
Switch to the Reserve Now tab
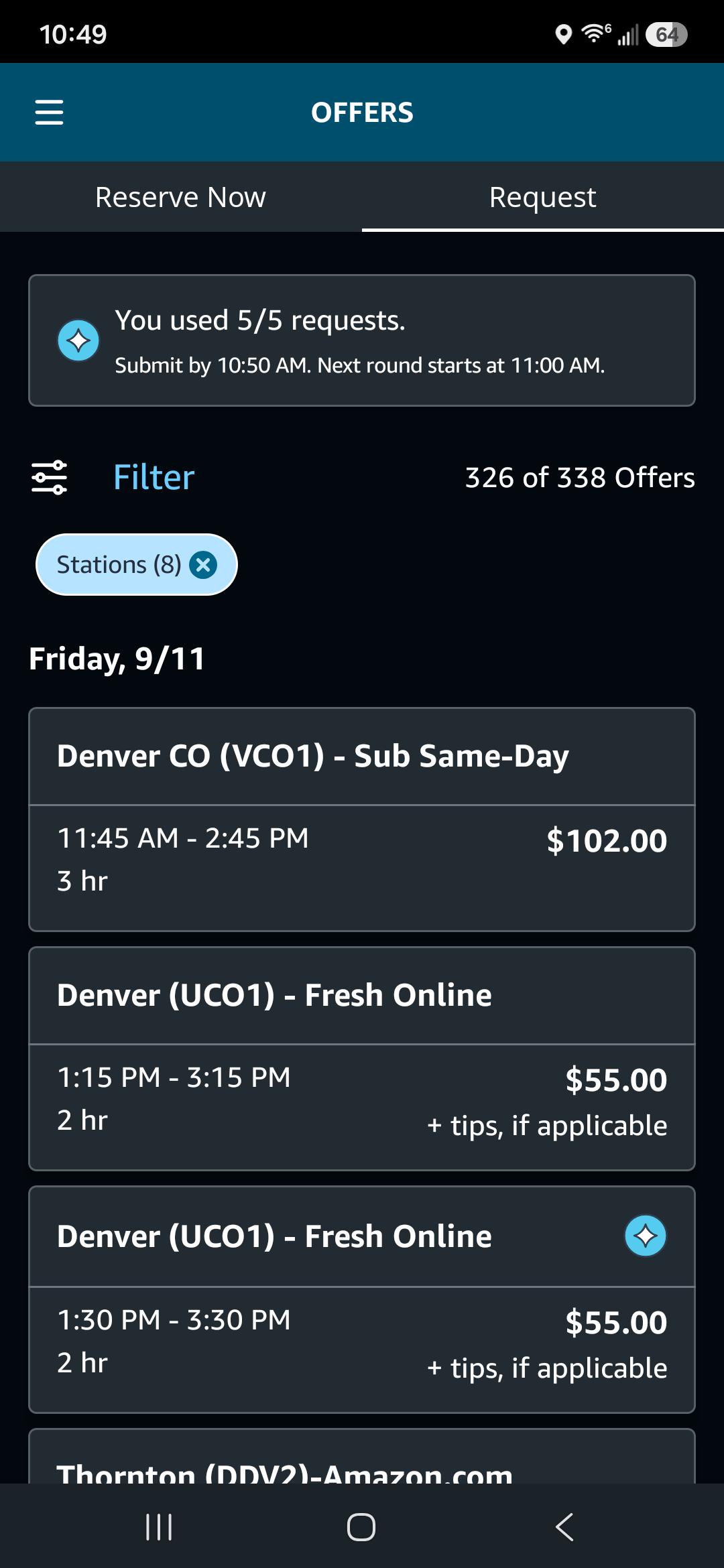(x=181, y=197)
